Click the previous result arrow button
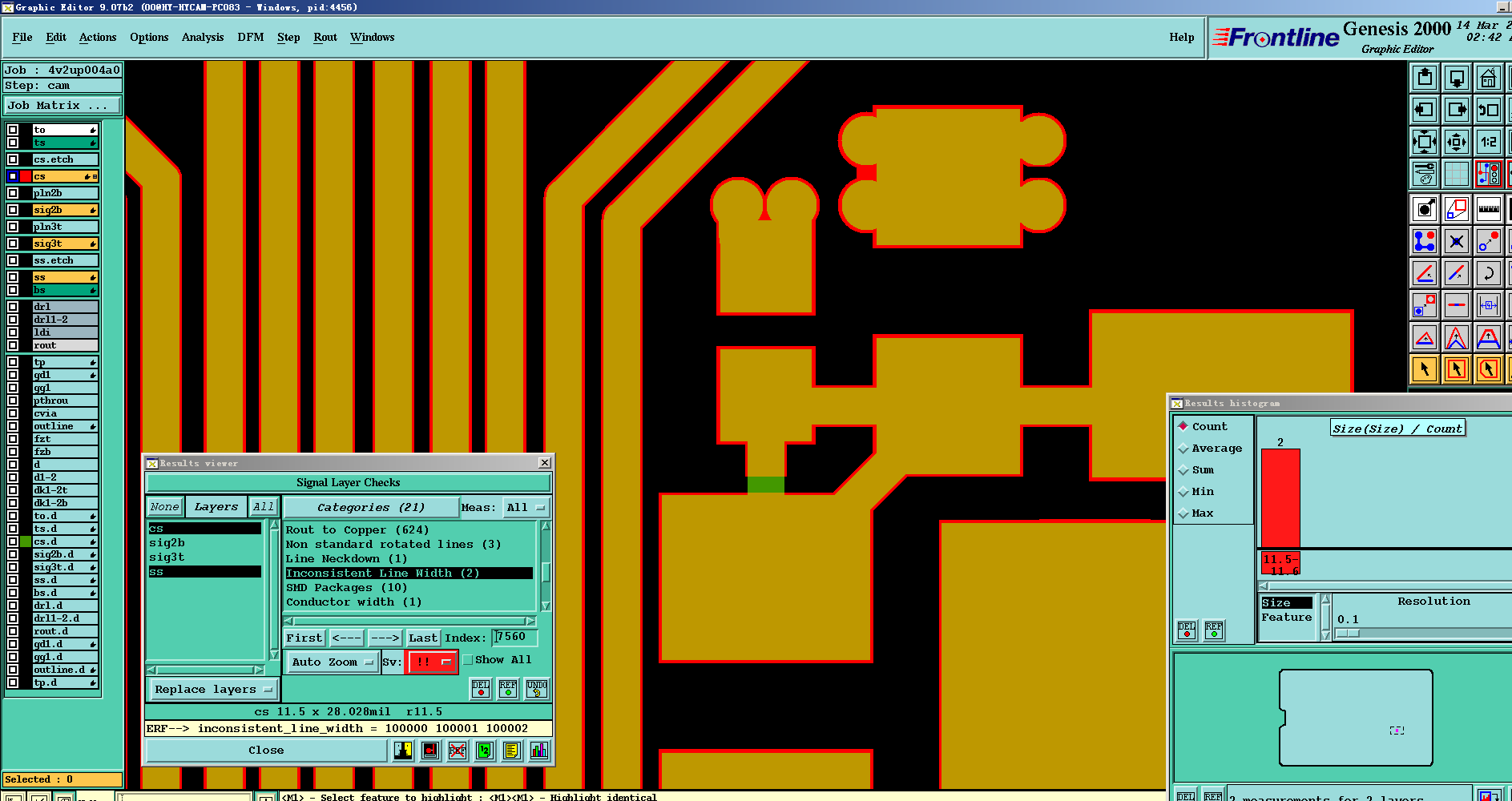Image resolution: width=1512 pixels, height=801 pixels. click(x=346, y=638)
